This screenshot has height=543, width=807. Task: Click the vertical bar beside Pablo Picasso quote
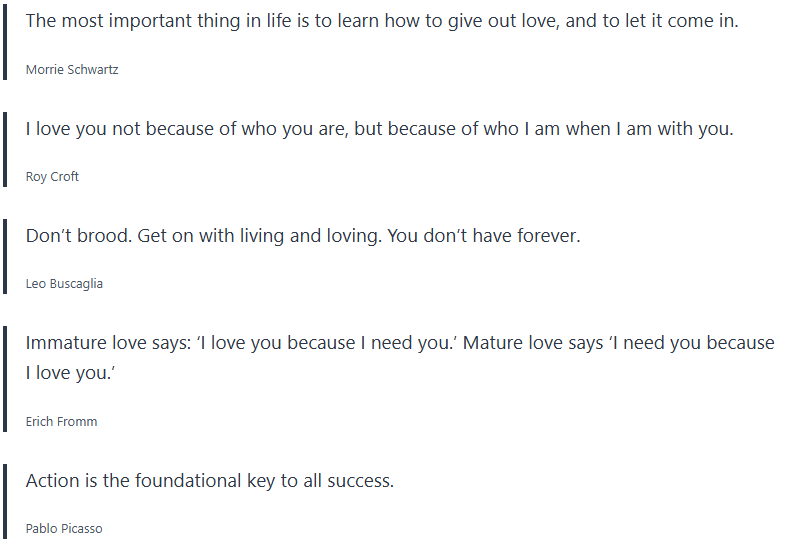point(6,503)
